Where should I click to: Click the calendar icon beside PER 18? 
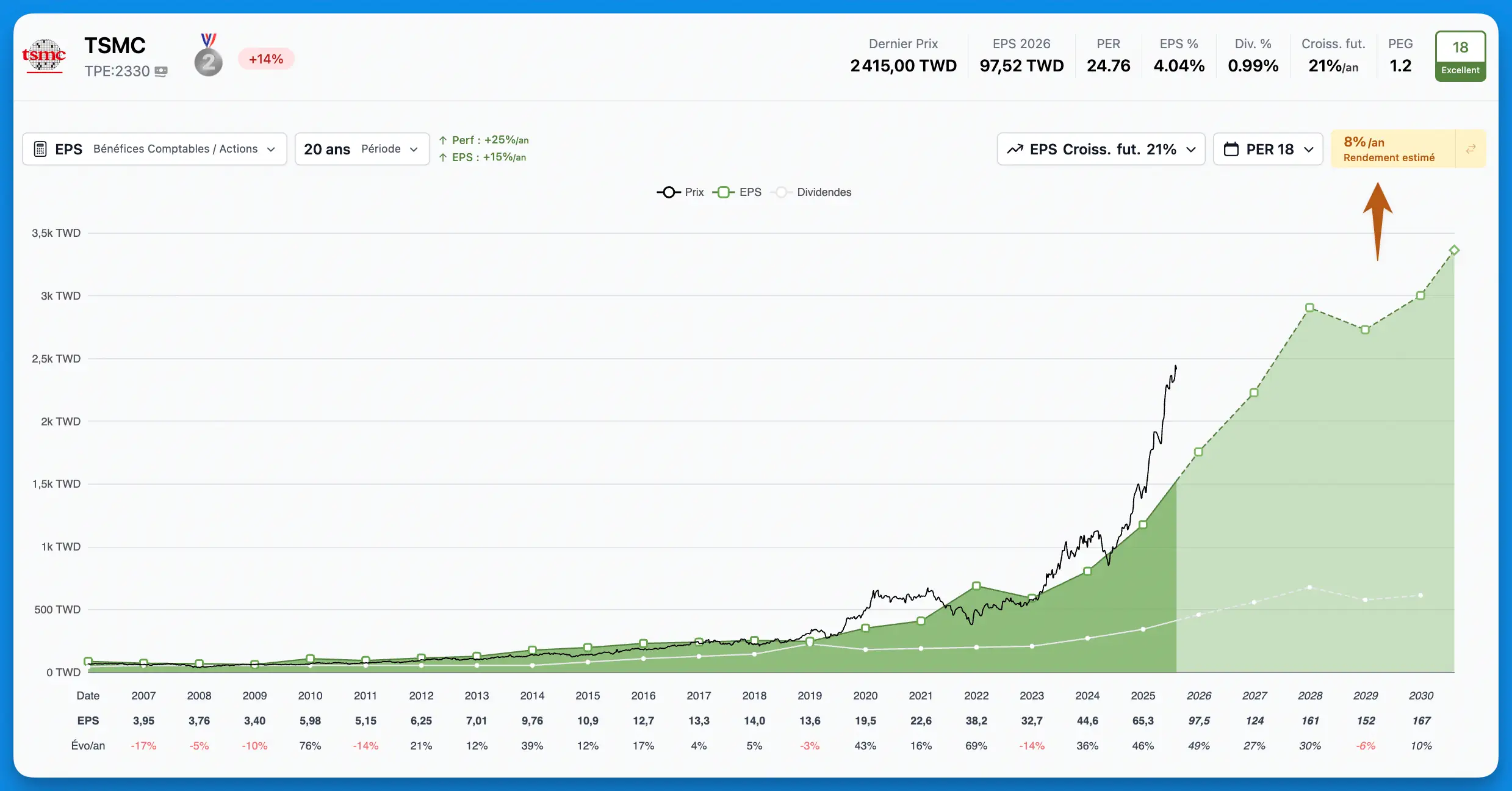pos(1231,149)
